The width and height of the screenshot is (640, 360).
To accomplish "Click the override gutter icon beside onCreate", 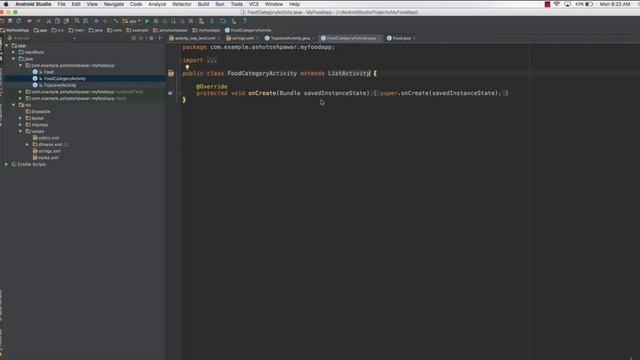I will (x=170, y=93).
